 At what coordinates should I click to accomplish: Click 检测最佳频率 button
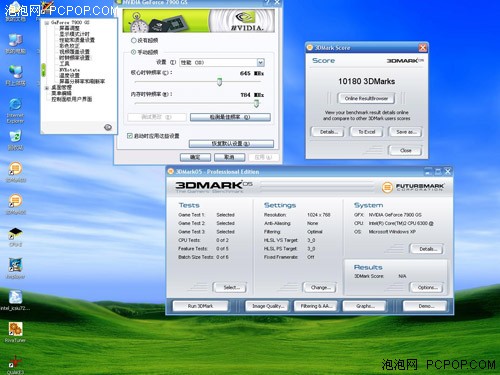point(230,117)
